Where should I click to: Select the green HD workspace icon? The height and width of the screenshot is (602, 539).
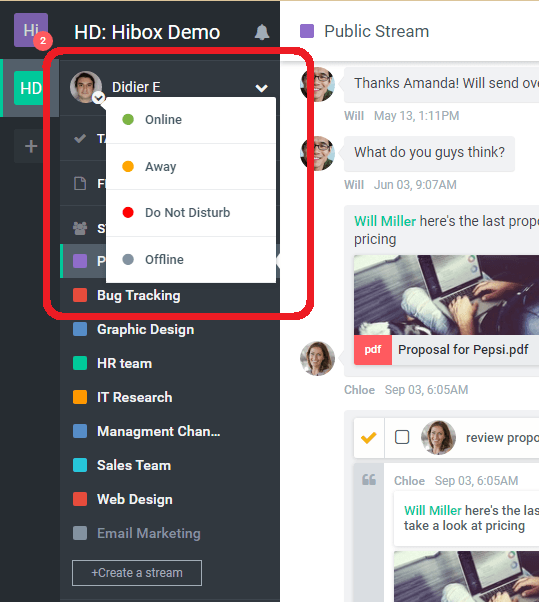[x=28, y=88]
